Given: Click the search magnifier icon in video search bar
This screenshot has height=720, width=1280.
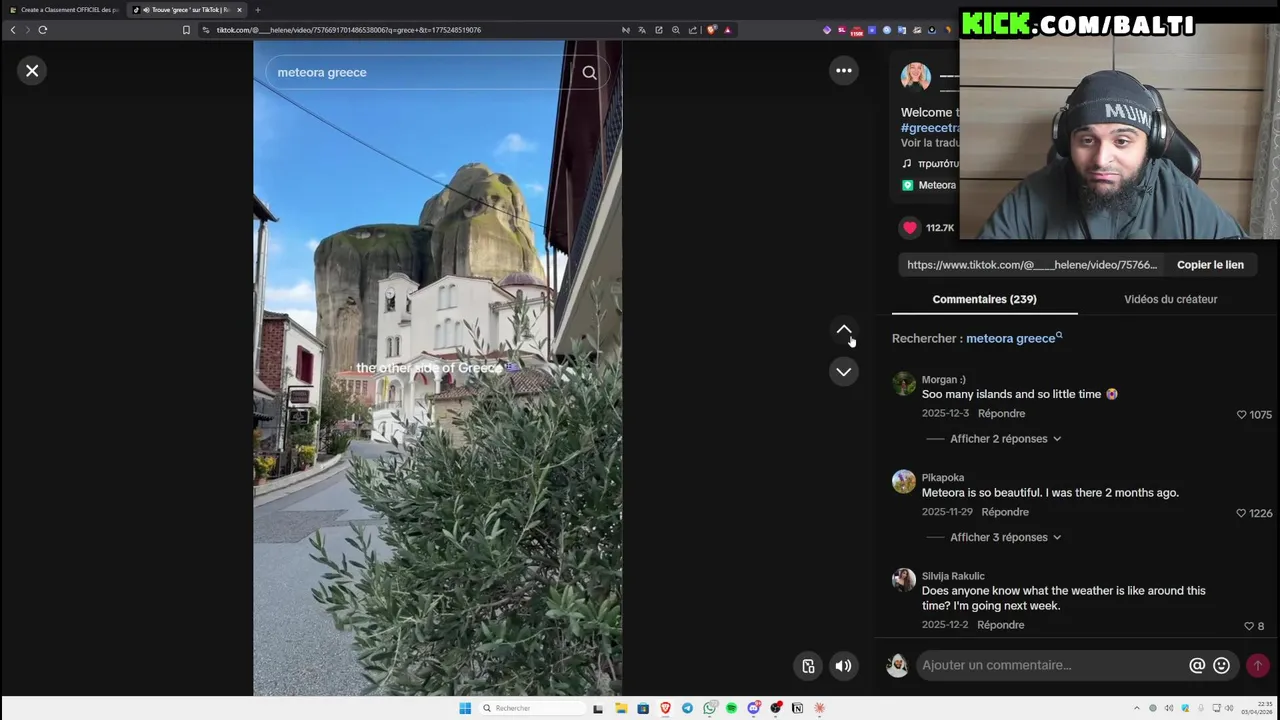Looking at the screenshot, I should point(589,72).
